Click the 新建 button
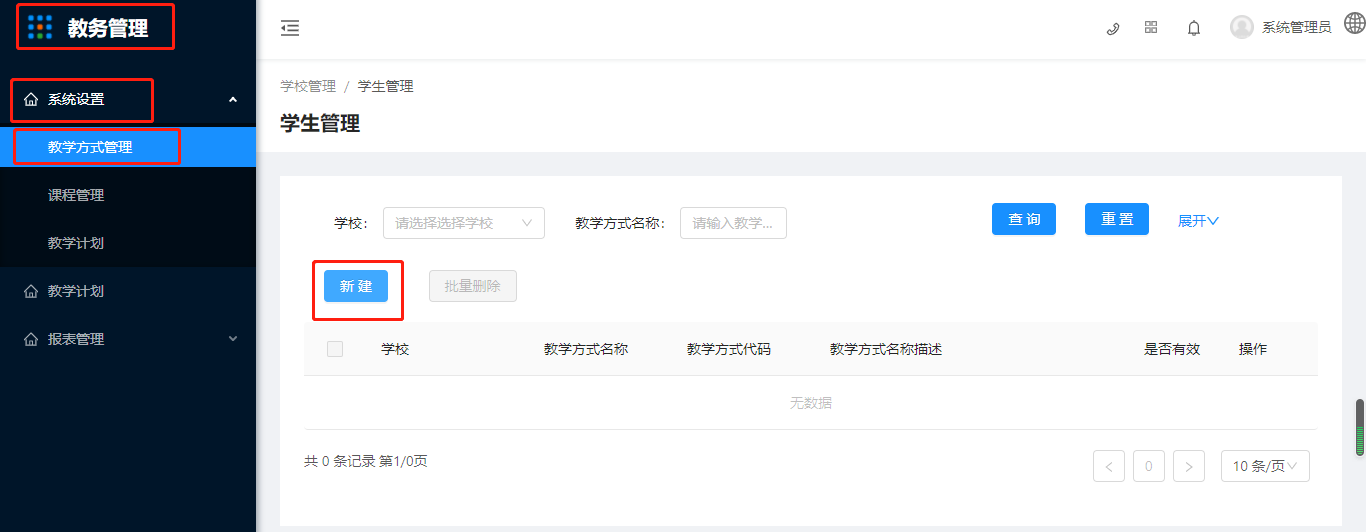The width and height of the screenshot is (1366, 532). (356, 286)
